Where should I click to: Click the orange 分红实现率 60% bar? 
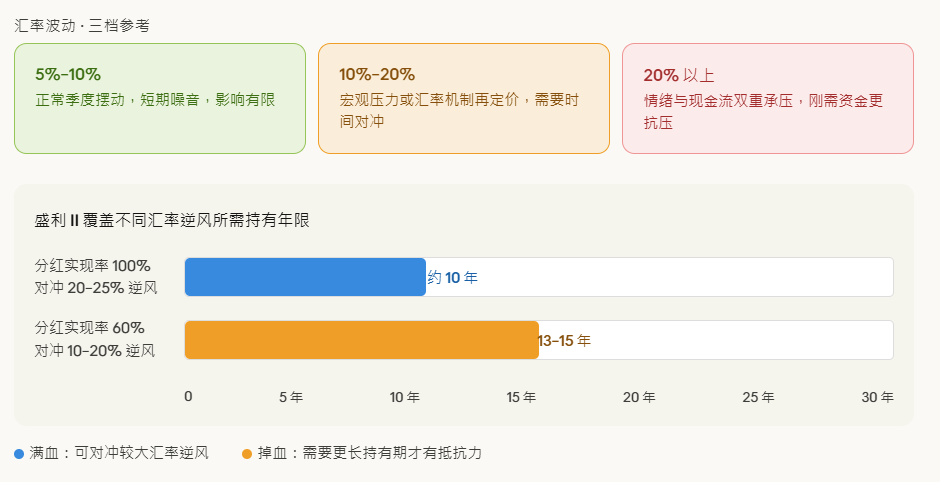(361, 340)
